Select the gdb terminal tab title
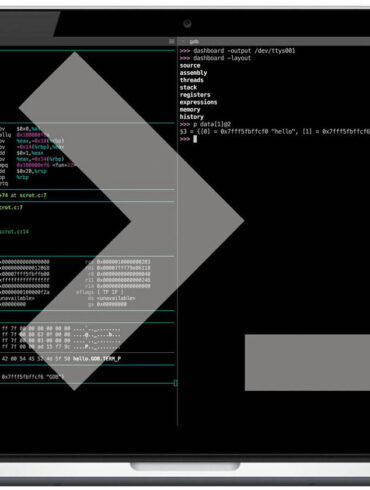The width and height of the screenshot is (370, 490). coord(194,42)
